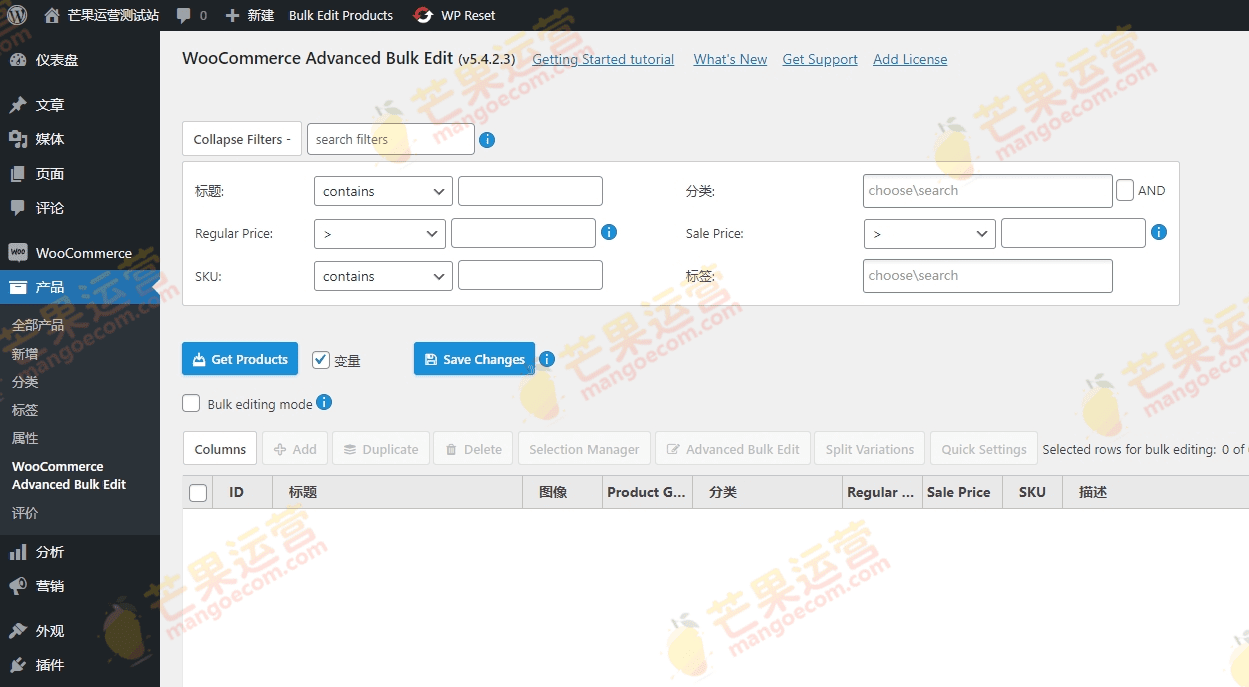1249x687 pixels.
Task: Open 属性 submenu item
Action: point(25,438)
